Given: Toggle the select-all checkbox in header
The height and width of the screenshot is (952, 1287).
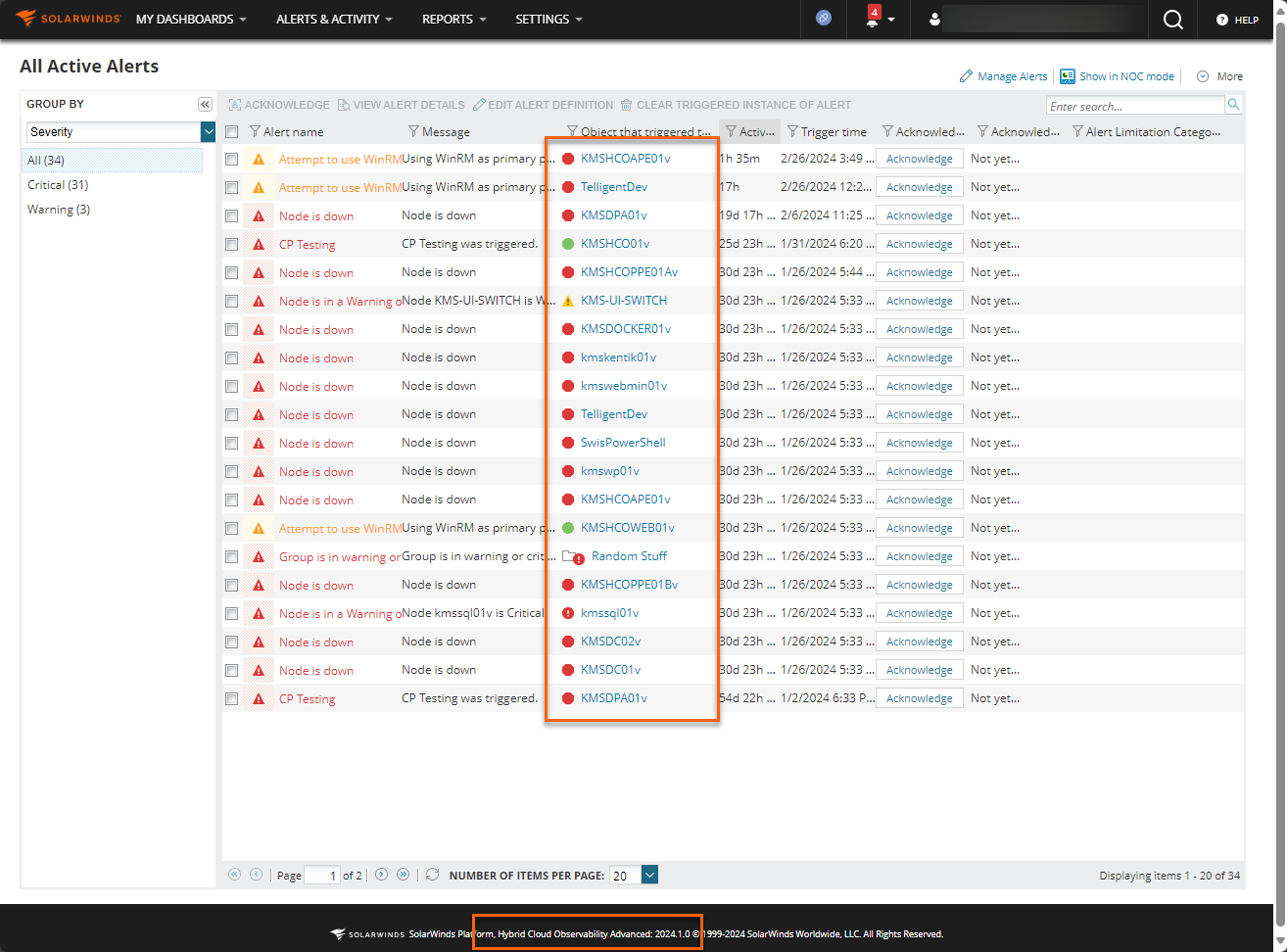Looking at the screenshot, I should [x=232, y=131].
